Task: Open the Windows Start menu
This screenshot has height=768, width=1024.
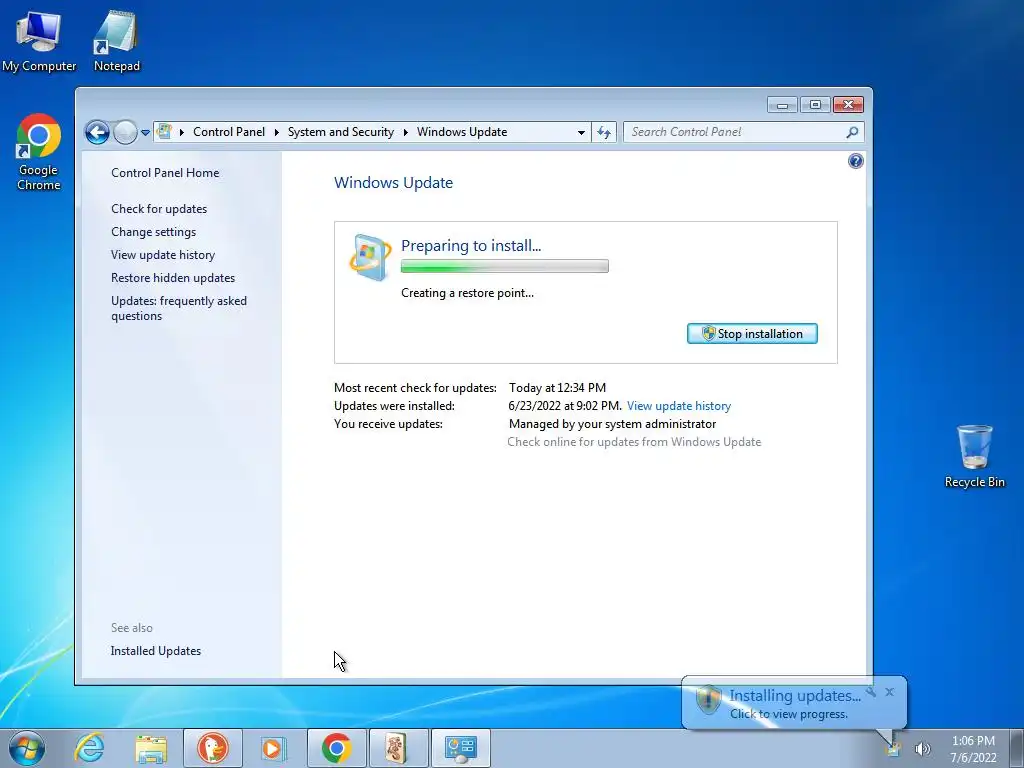Action: pos(27,748)
